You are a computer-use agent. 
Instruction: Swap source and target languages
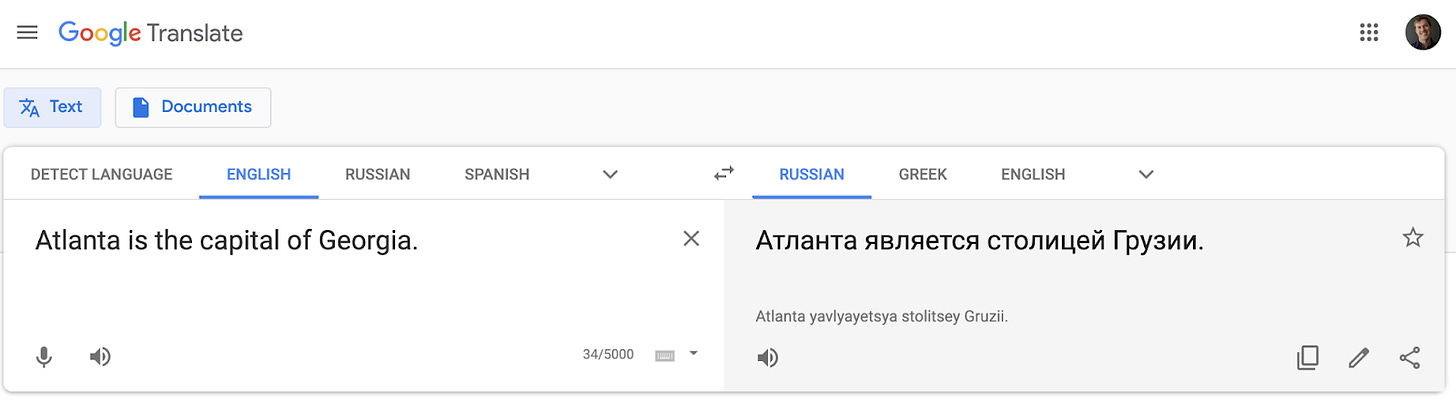pyautogui.click(x=724, y=174)
